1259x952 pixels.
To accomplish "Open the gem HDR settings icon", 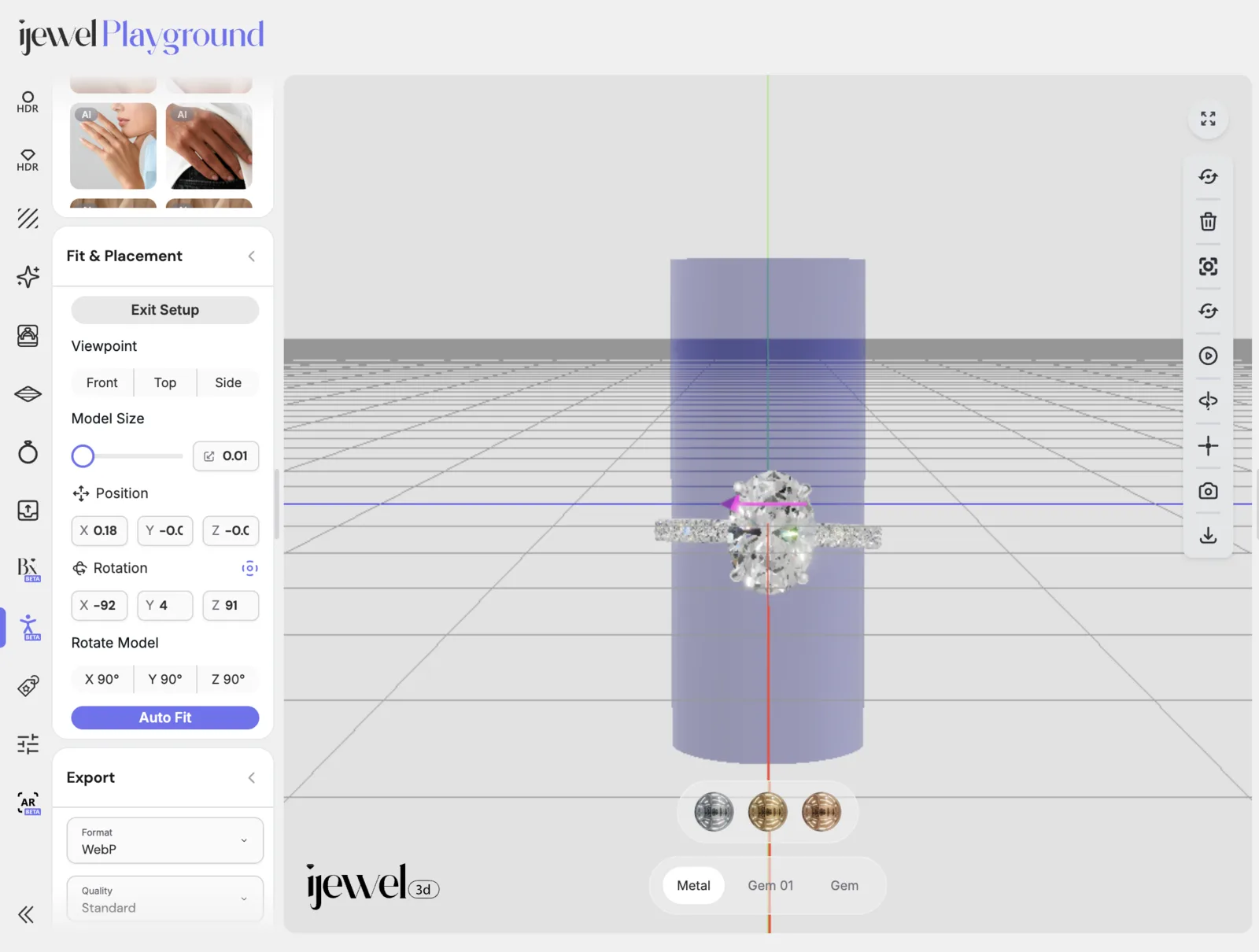I will [28, 161].
